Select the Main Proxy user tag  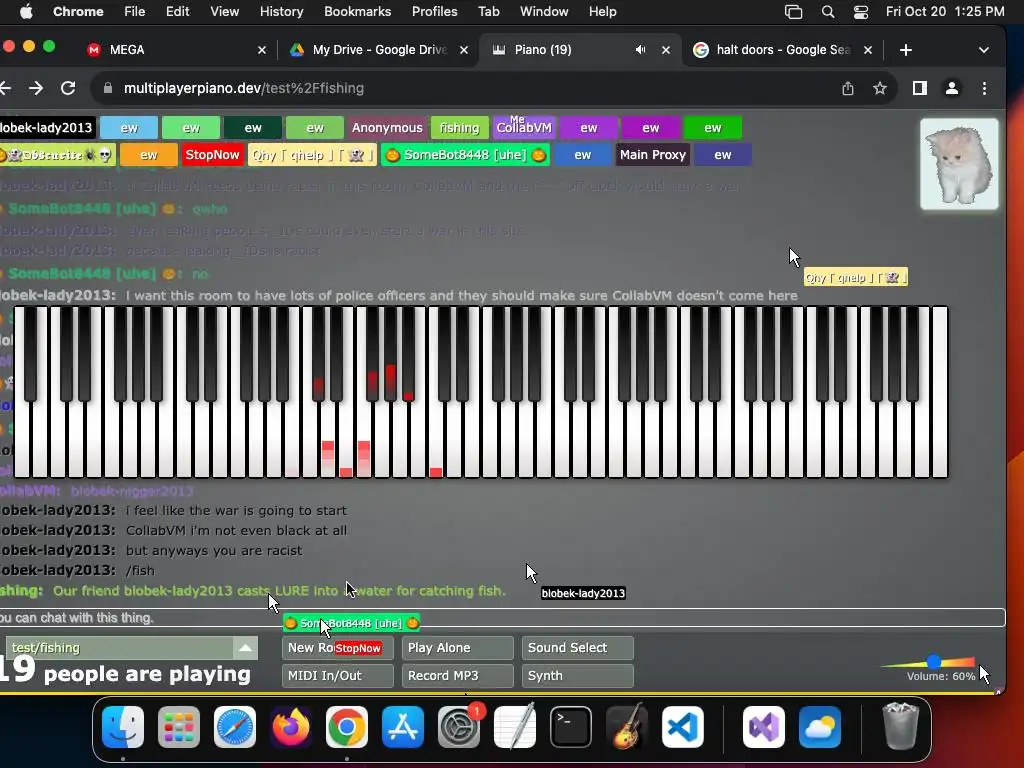click(x=653, y=155)
